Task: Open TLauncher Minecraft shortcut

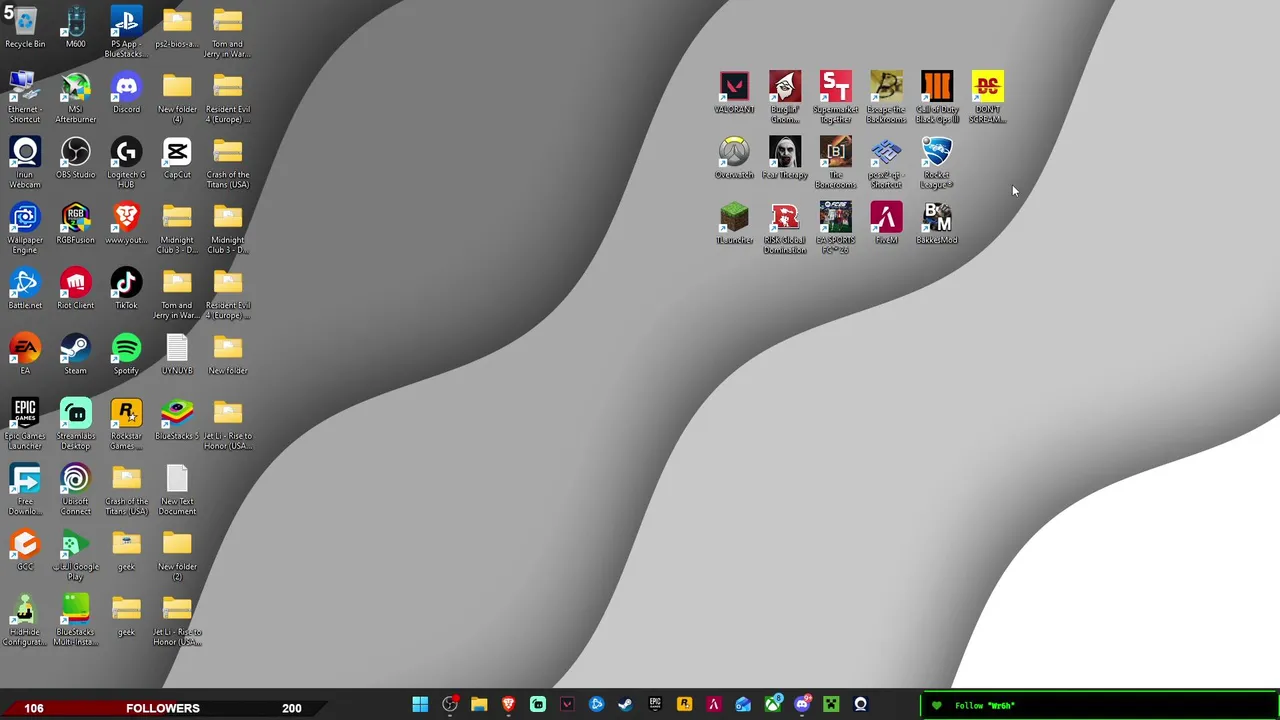Action: tap(734, 223)
